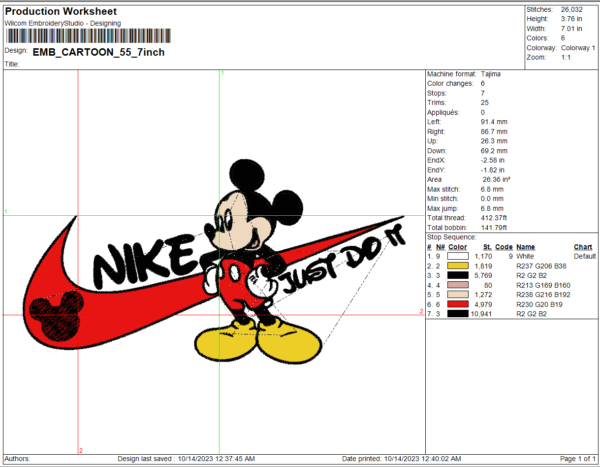Click the black swatch in stop row 7
The width and height of the screenshot is (600, 467).
coord(458,314)
